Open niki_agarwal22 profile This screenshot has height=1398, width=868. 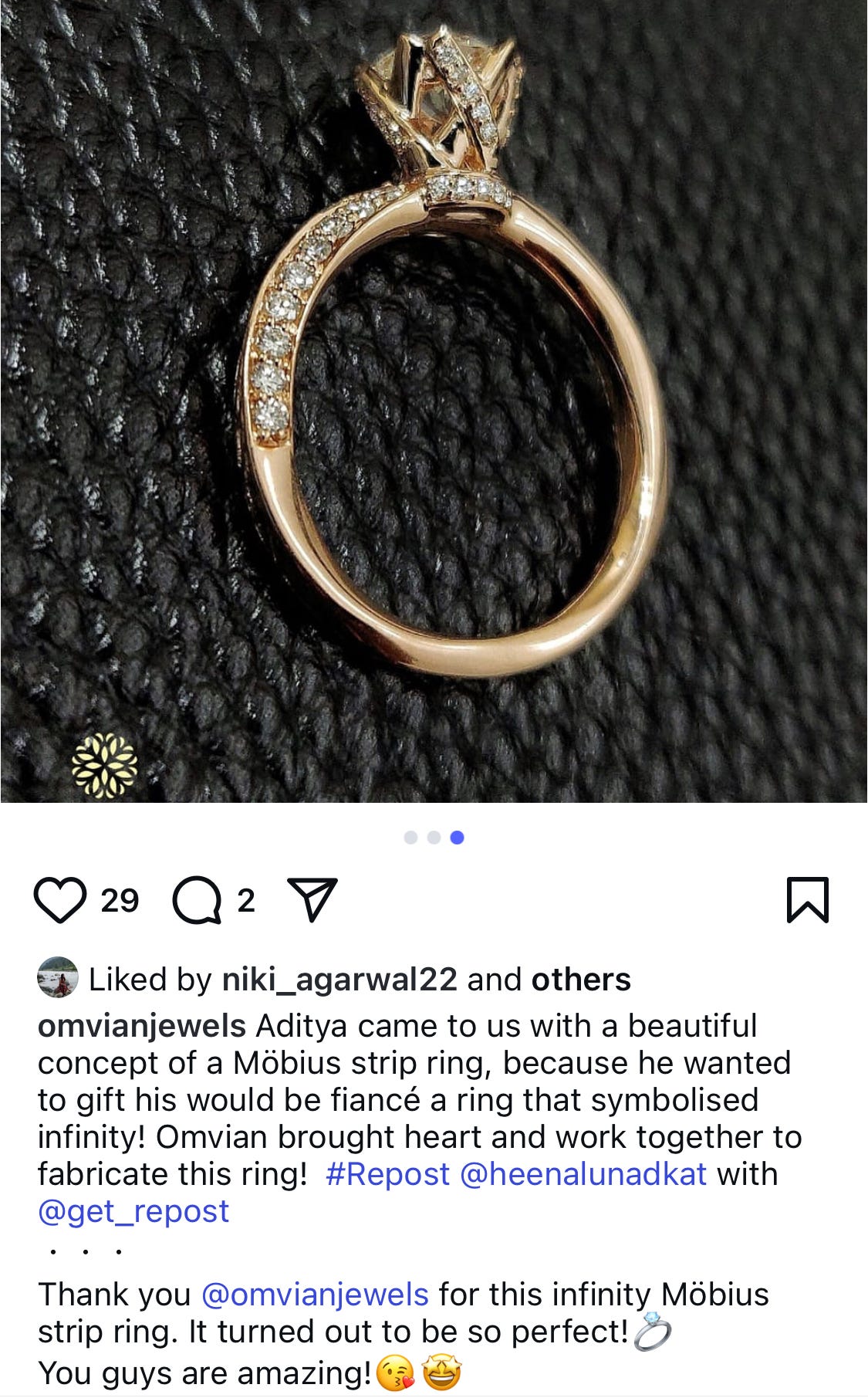click(339, 980)
